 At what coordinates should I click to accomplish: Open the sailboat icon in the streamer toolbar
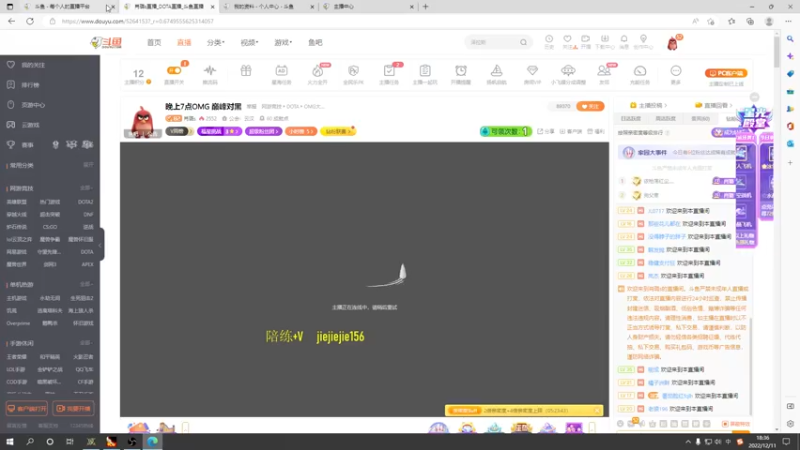496,70
